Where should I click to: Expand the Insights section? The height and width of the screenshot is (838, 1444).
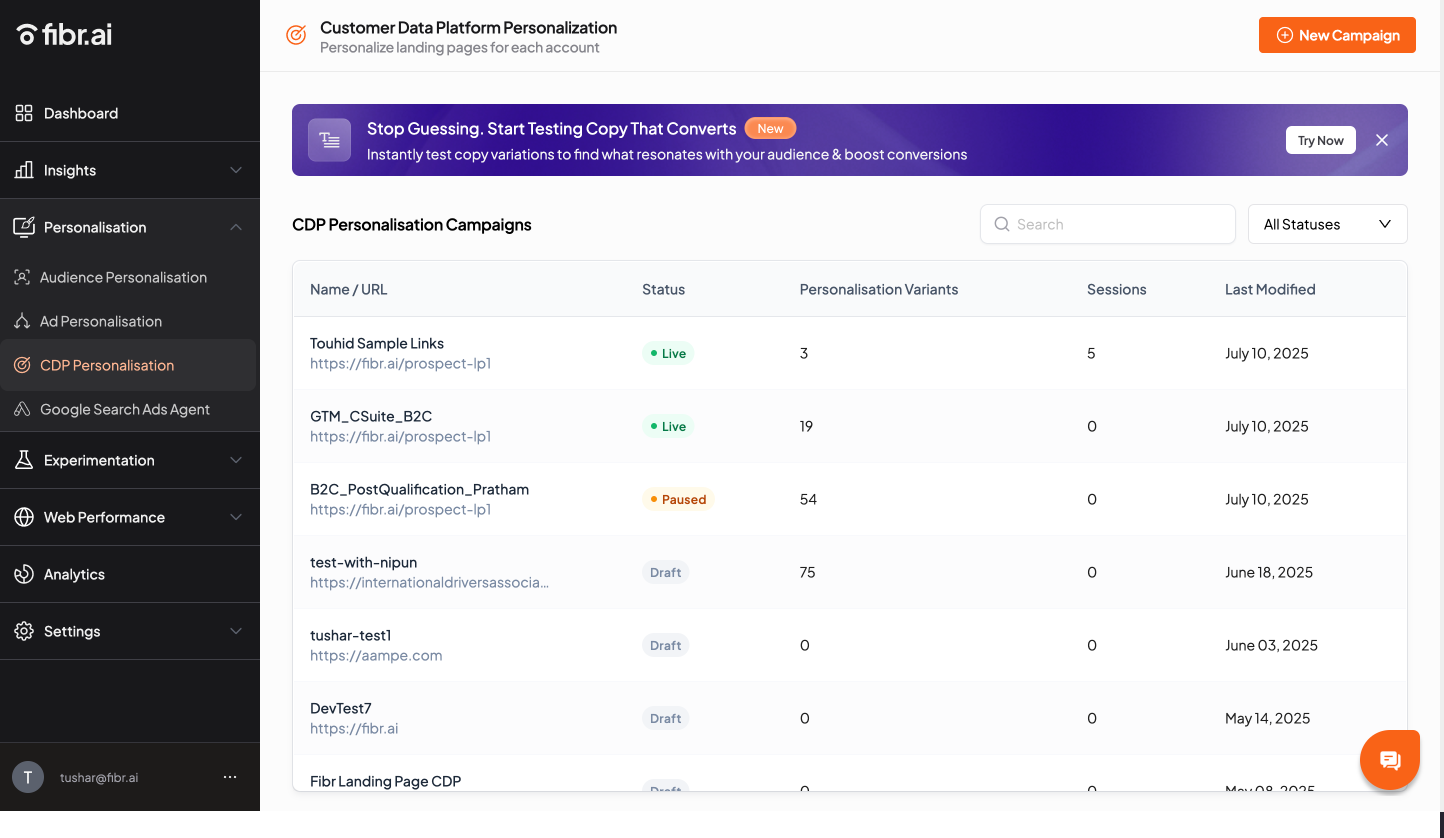236,170
